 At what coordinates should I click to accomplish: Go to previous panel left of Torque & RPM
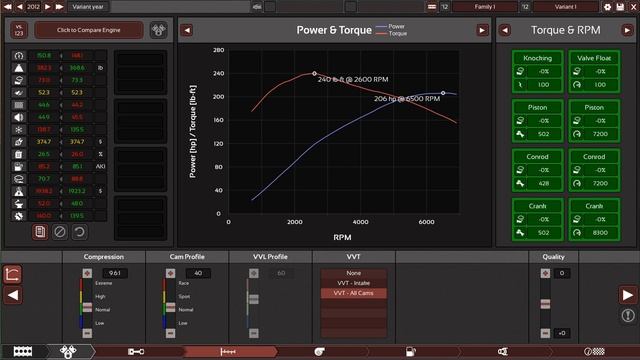tap(504, 30)
